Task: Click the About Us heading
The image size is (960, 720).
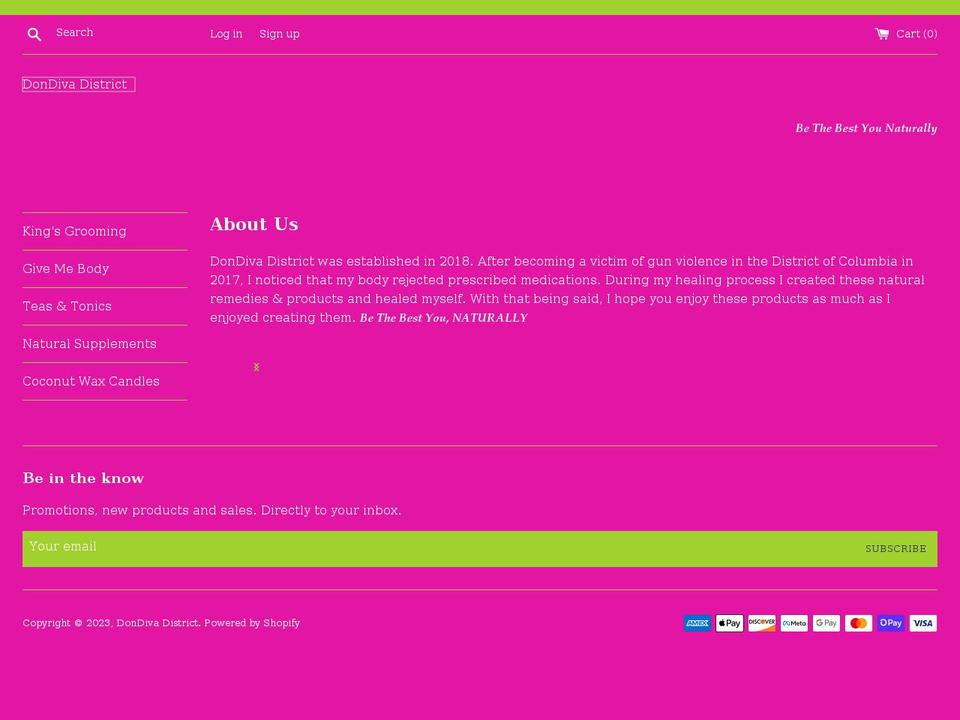Action: pos(254,224)
